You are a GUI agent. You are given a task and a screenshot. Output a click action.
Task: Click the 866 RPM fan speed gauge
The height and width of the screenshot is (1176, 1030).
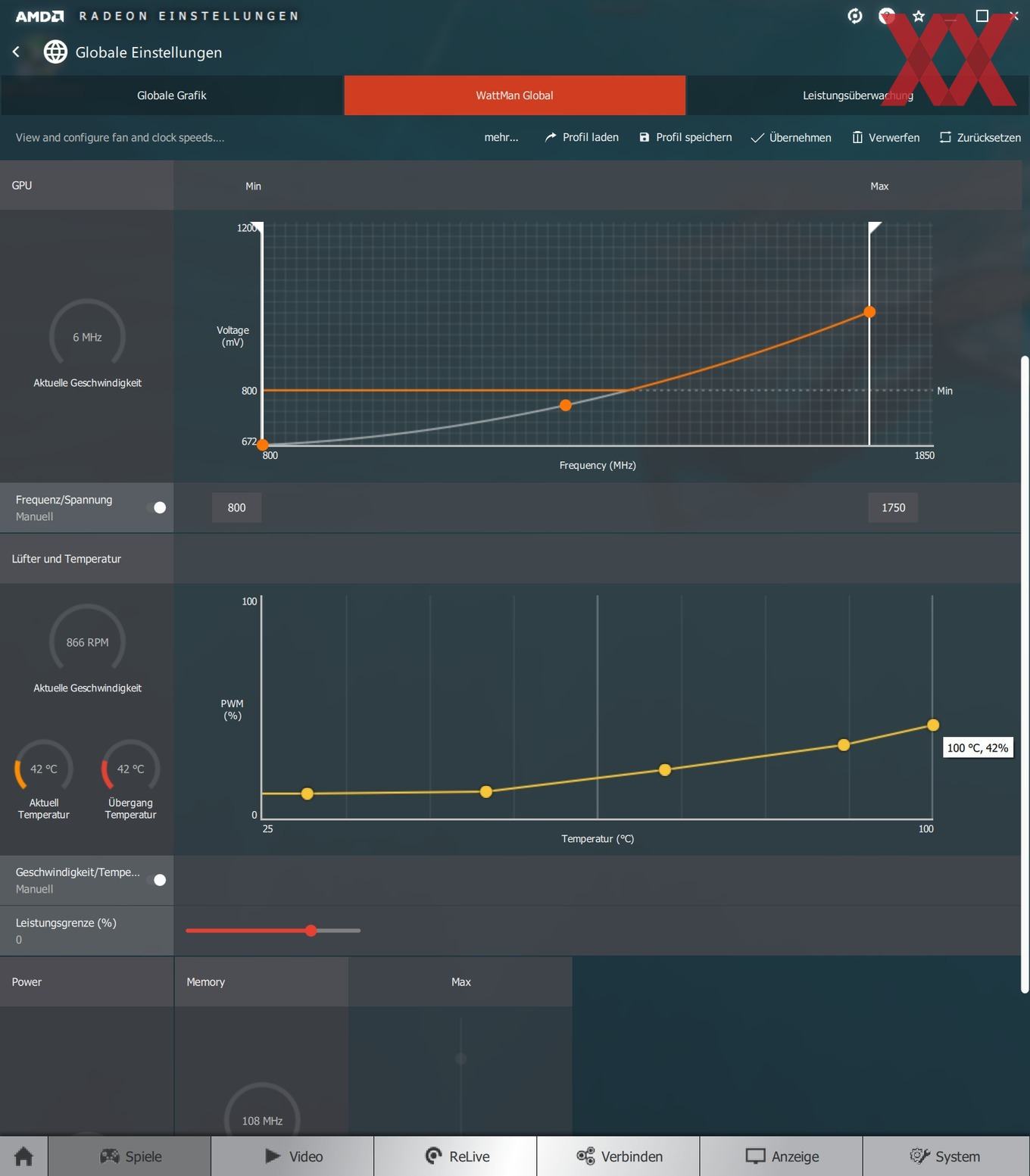(x=87, y=638)
